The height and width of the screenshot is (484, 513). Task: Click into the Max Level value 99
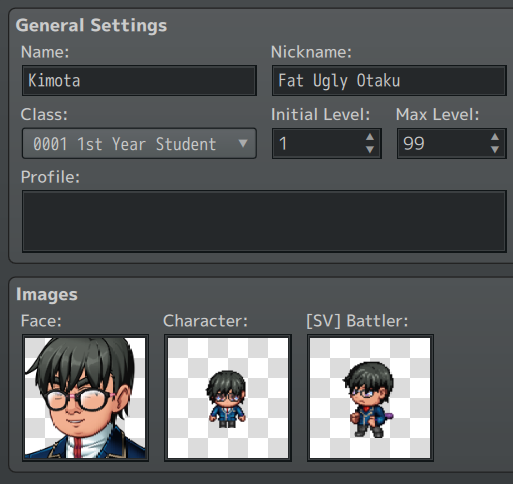tap(443, 143)
